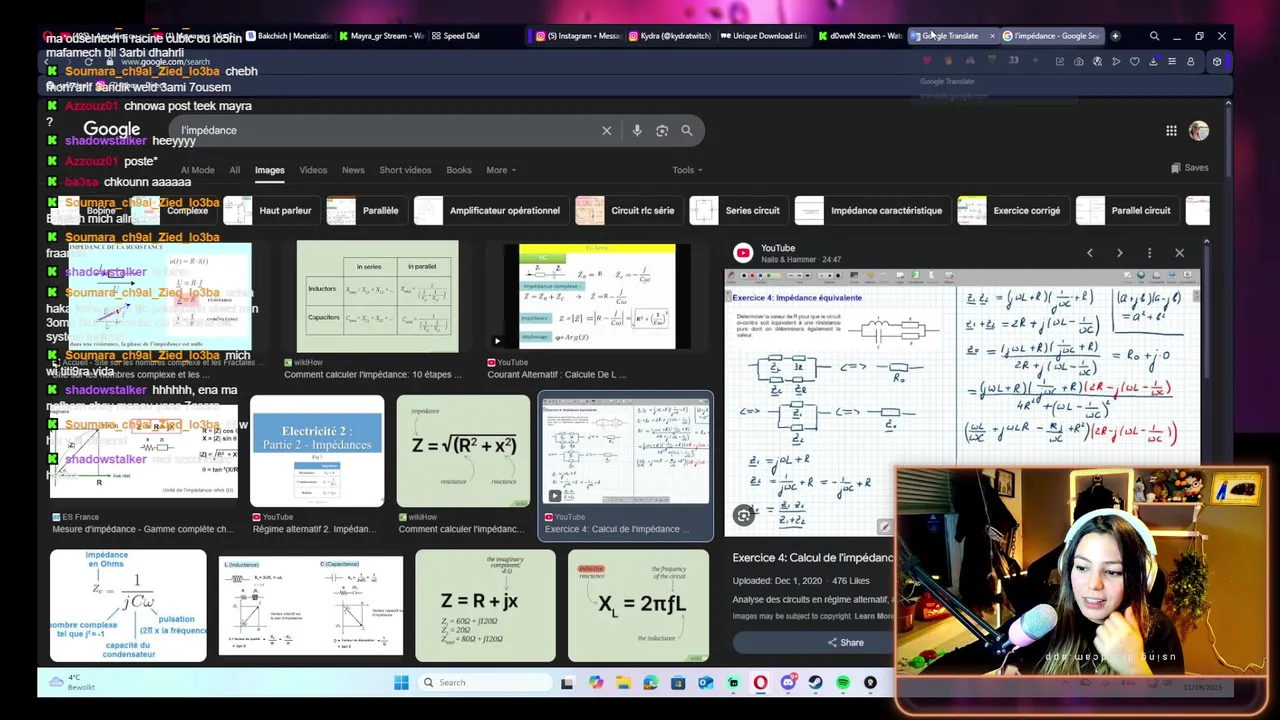
Task: Open Microsoft Store taskbar icon
Action: [678, 683]
